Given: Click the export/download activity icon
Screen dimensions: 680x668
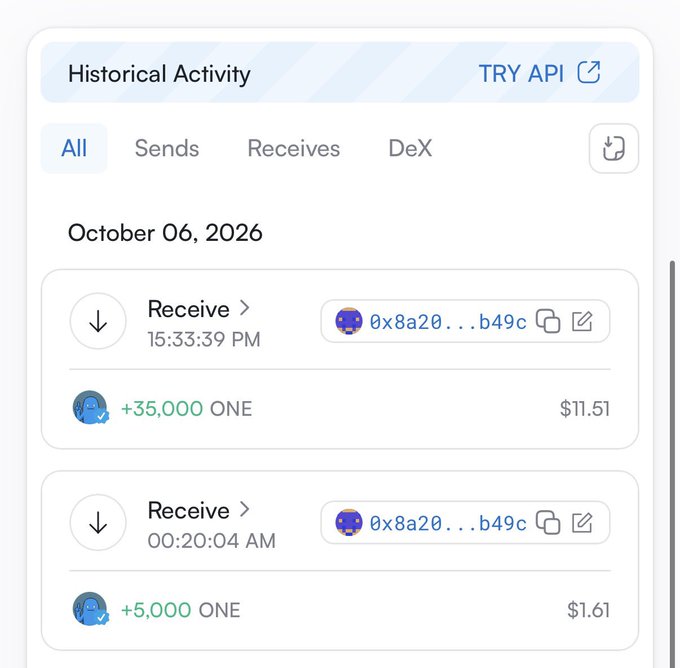Looking at the screenshot, I should (x=614, y=148).
